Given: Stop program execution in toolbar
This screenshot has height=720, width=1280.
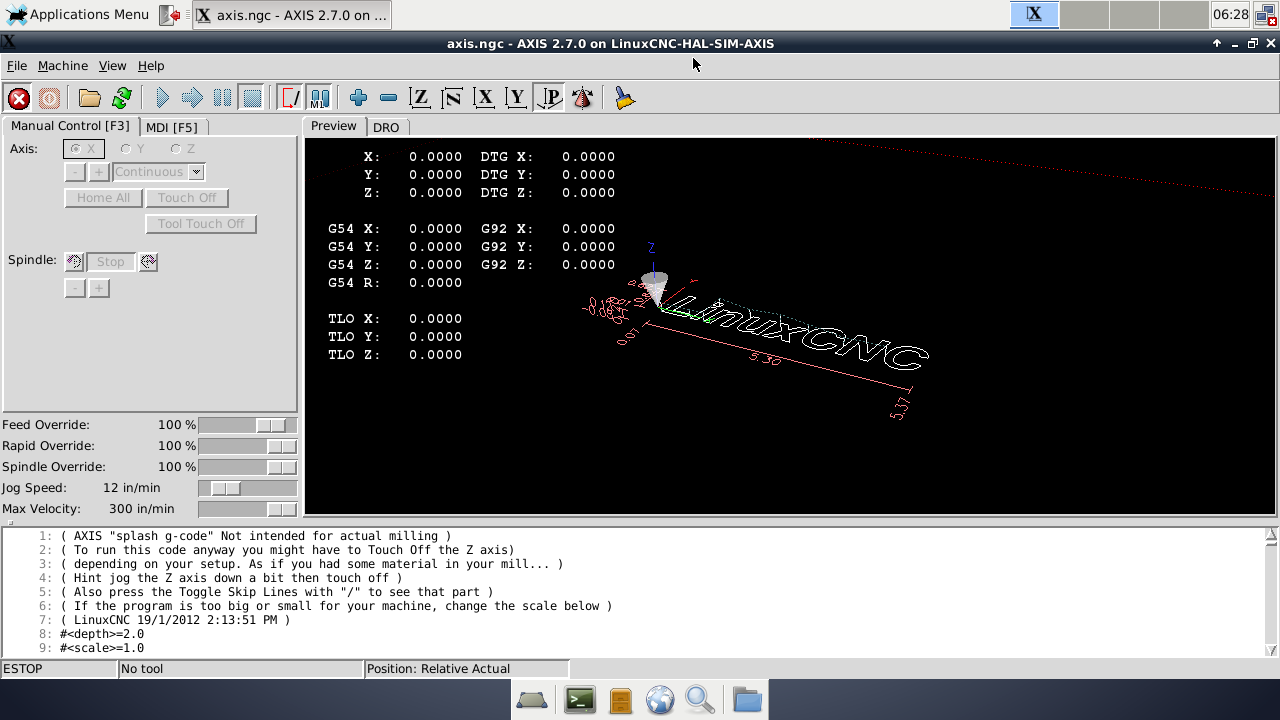Looking at the screenshot, I should [x=252, y=98].
